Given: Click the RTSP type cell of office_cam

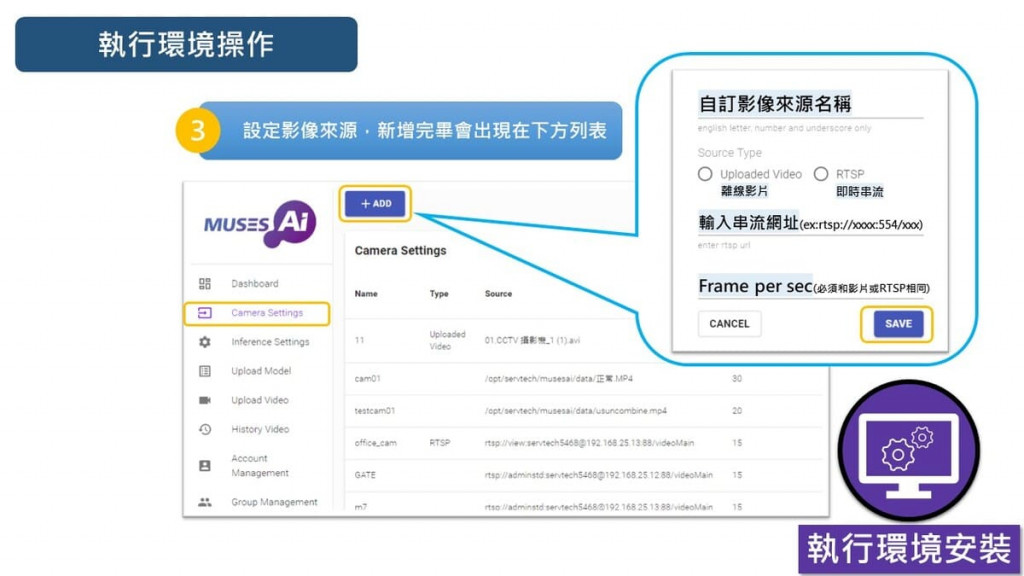Looking at the screenshot, I should [x=440, y=443].
